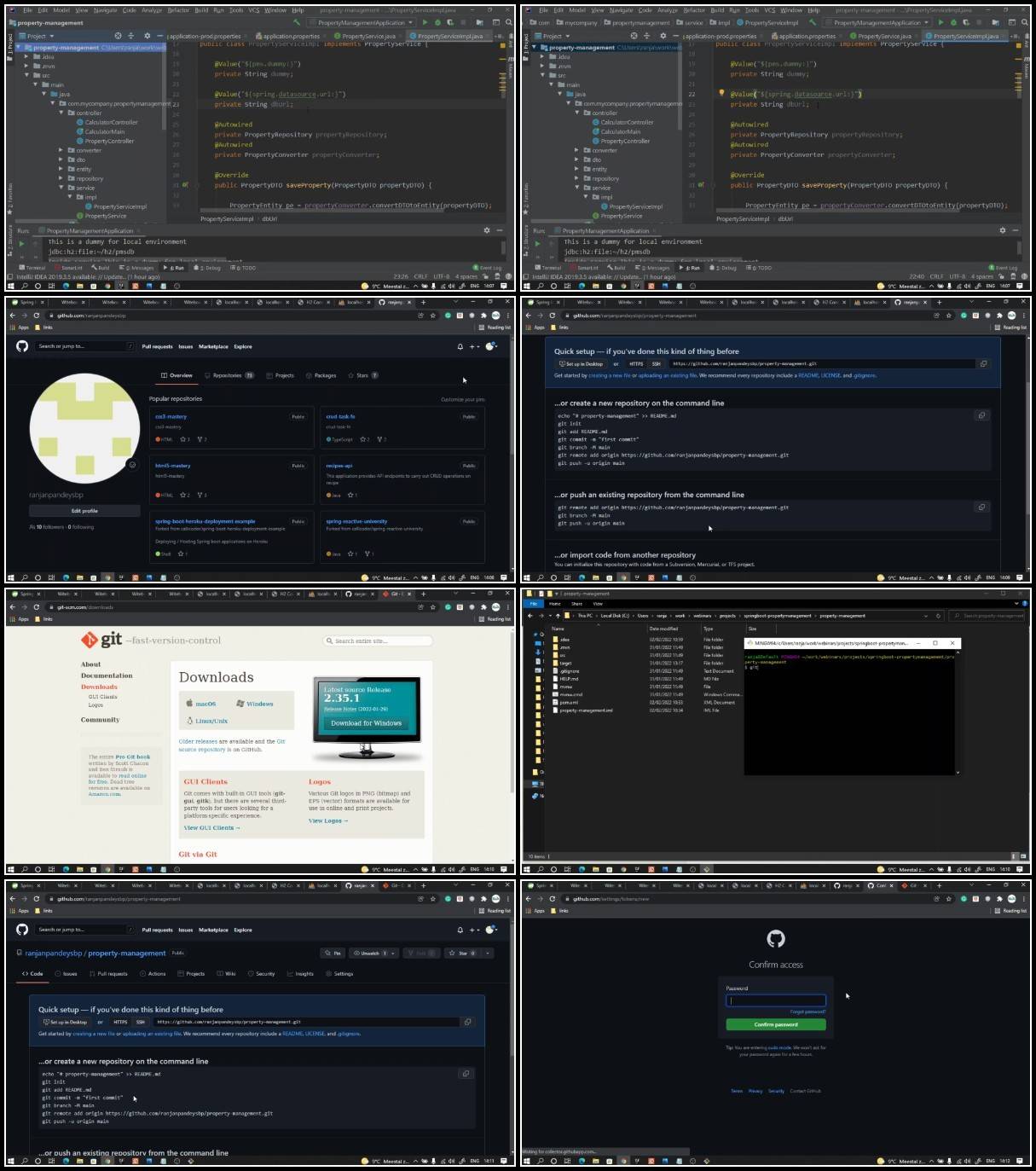Click the Password field on Confirm access

[x=776, y=1000]
